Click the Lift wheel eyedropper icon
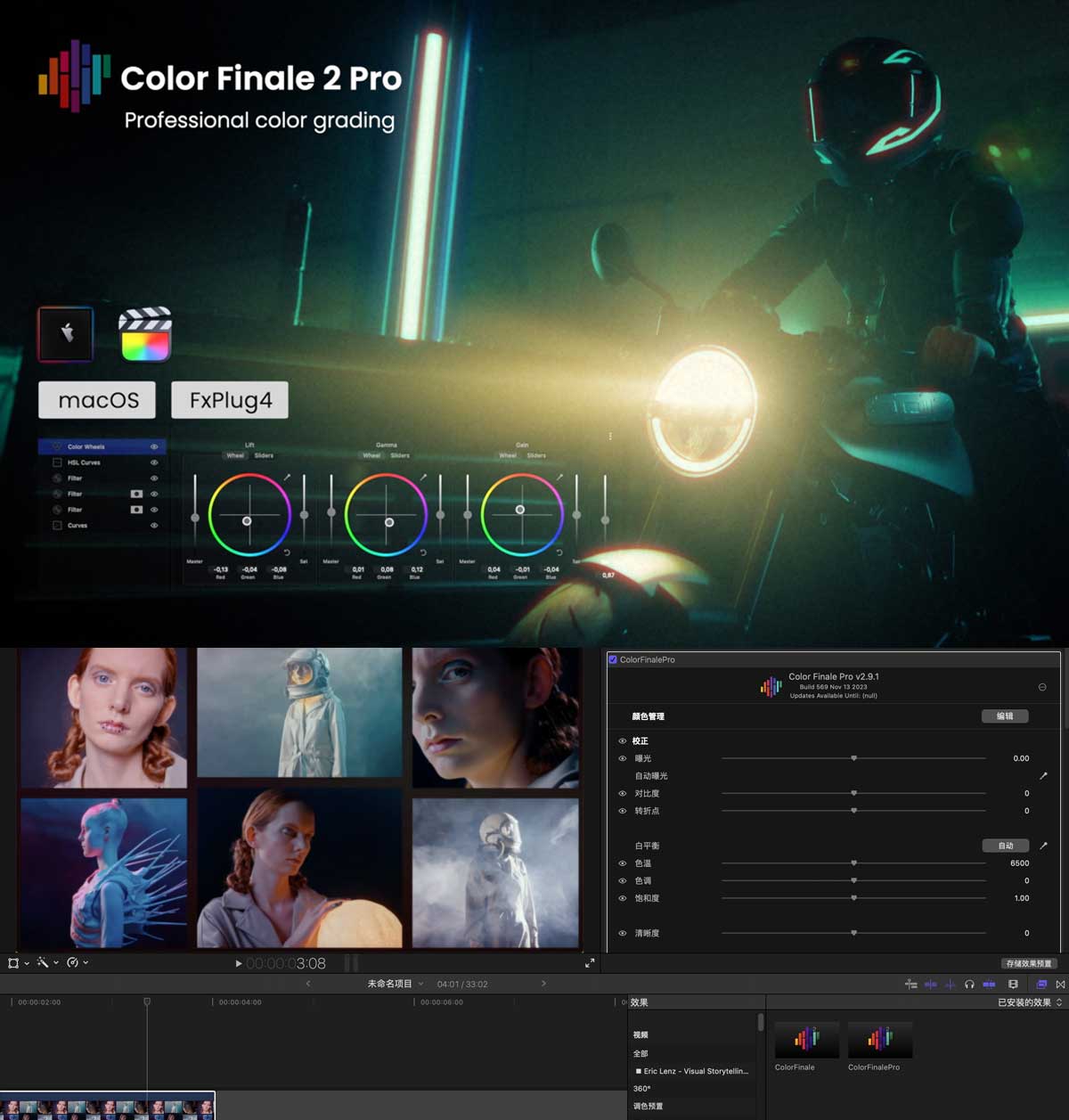The height and width of the screenshot is (1120, 1069). click(x=288, y=478)
